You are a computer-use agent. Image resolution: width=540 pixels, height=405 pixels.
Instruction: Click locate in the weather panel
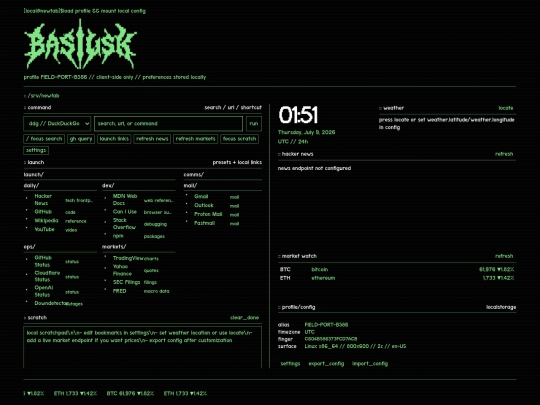pyautogui.click(x=506, y=108)
